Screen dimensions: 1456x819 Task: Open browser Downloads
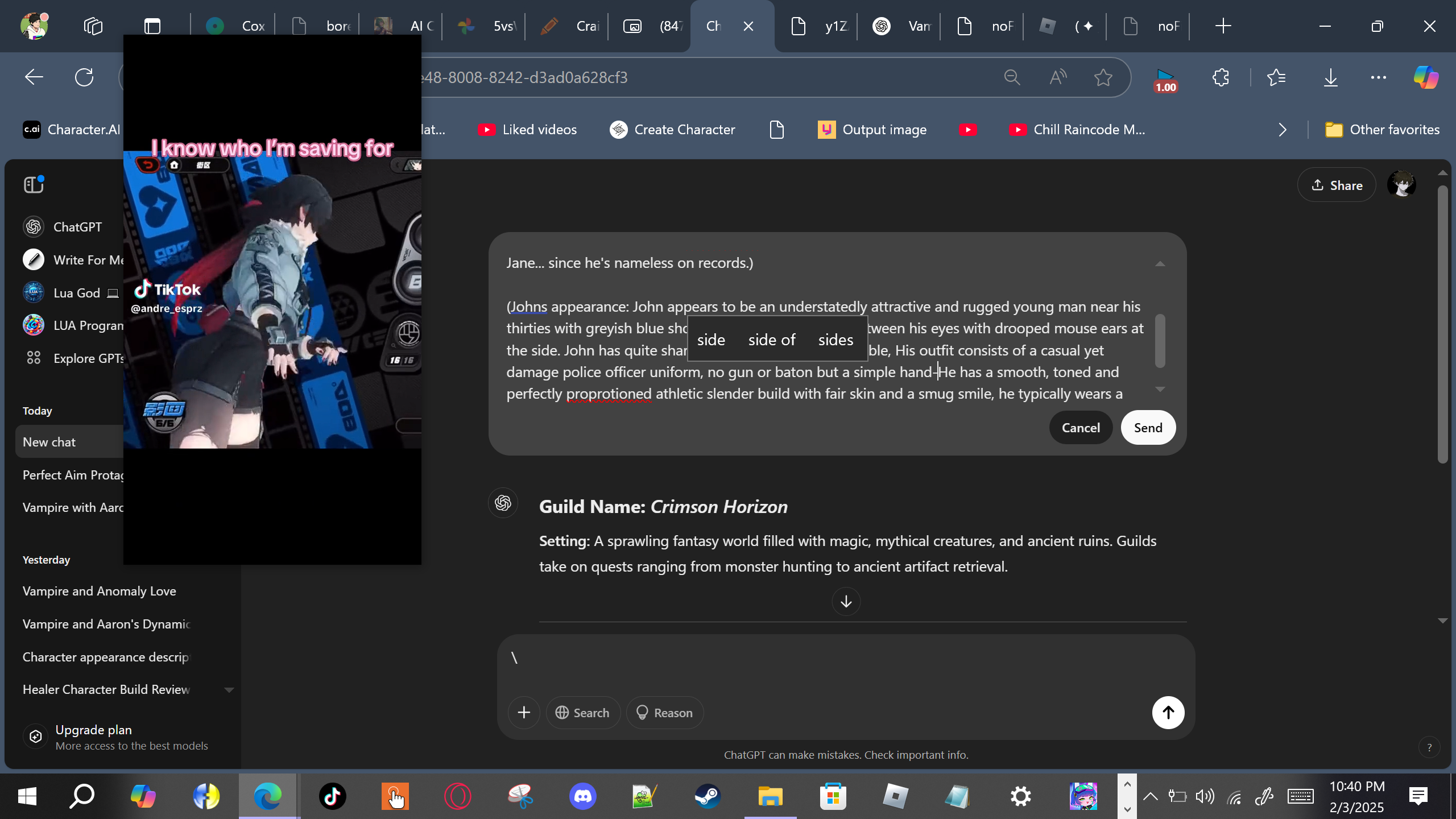[1330, 77]
